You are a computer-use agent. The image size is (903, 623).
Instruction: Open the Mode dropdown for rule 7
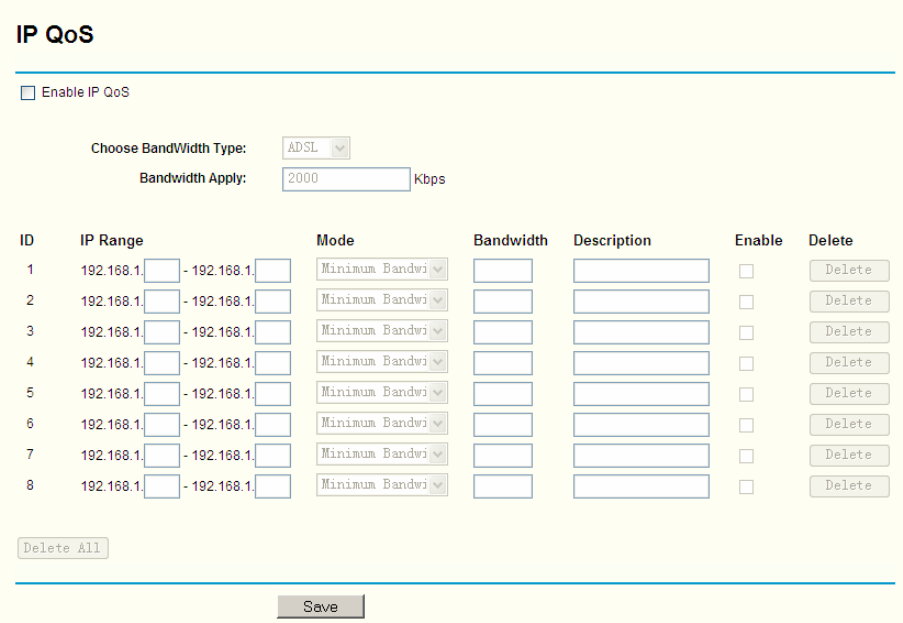tap(382, 455)
